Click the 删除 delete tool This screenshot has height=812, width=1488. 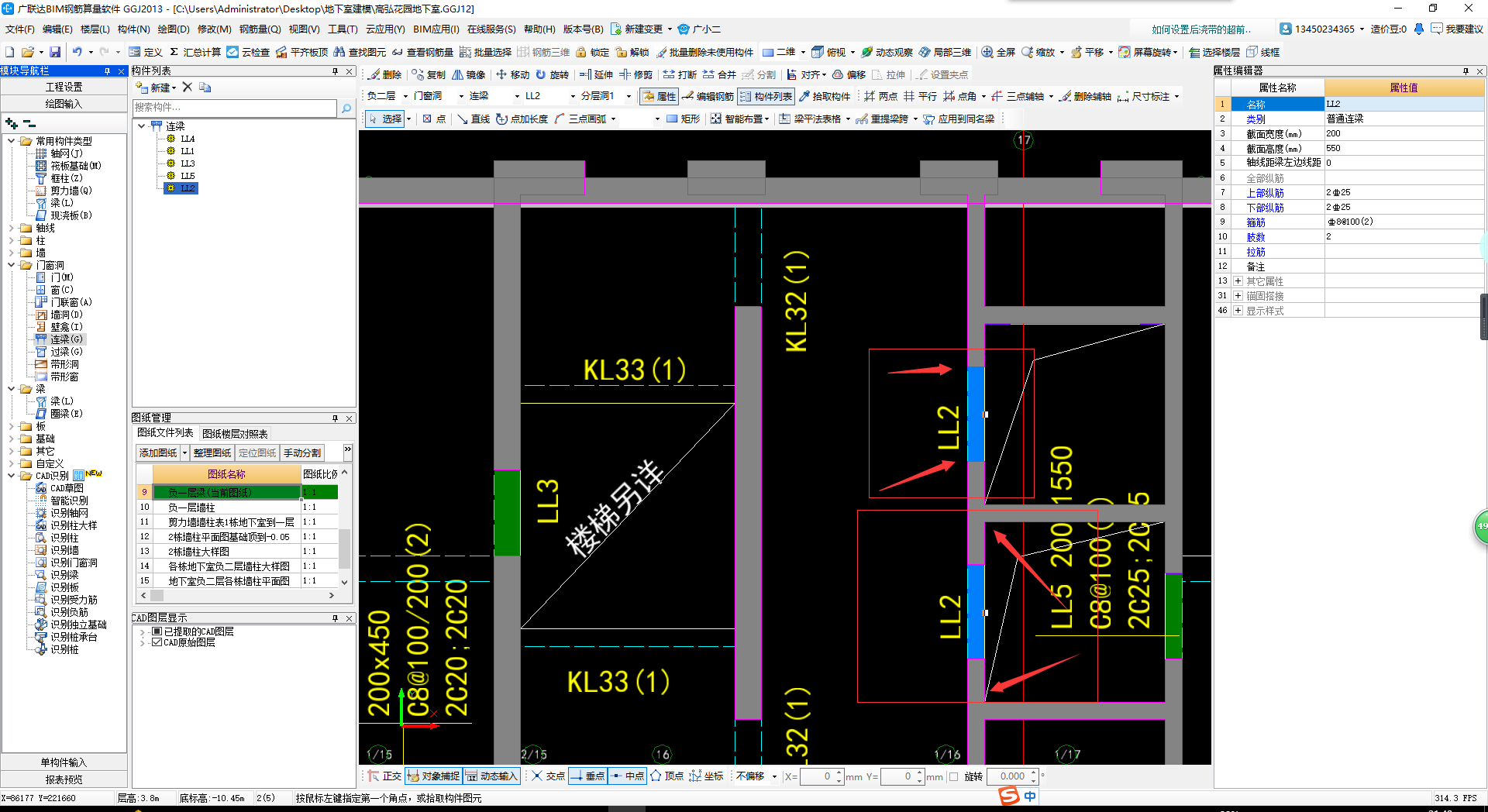point(385,74)
